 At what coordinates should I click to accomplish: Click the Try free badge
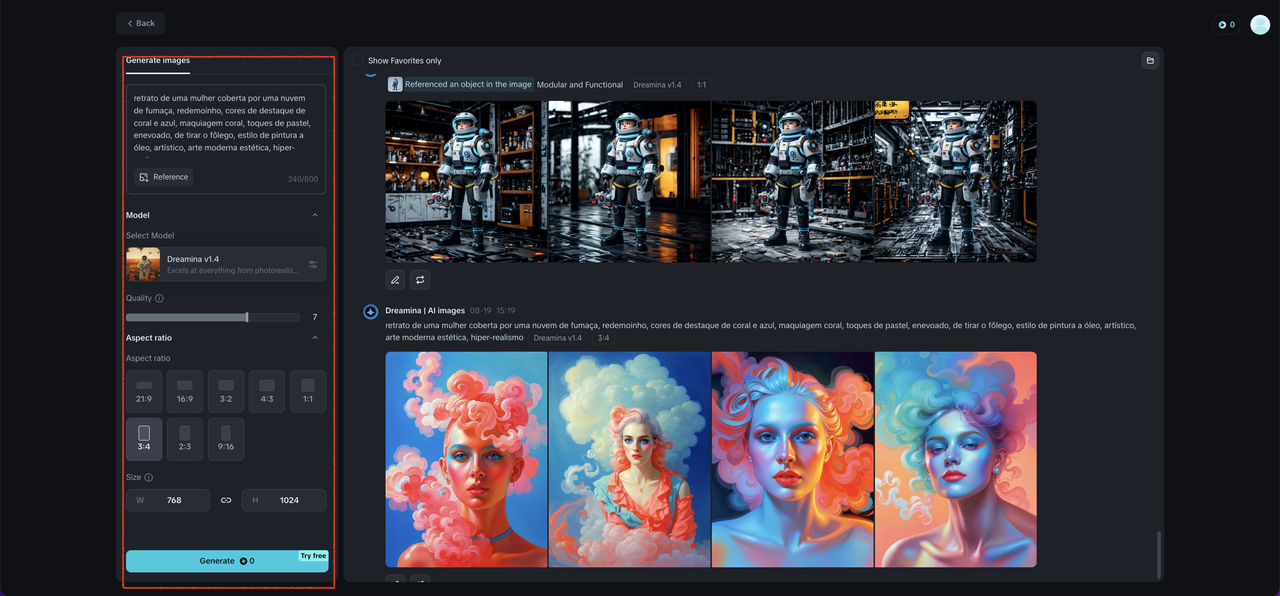coord(313,556)
